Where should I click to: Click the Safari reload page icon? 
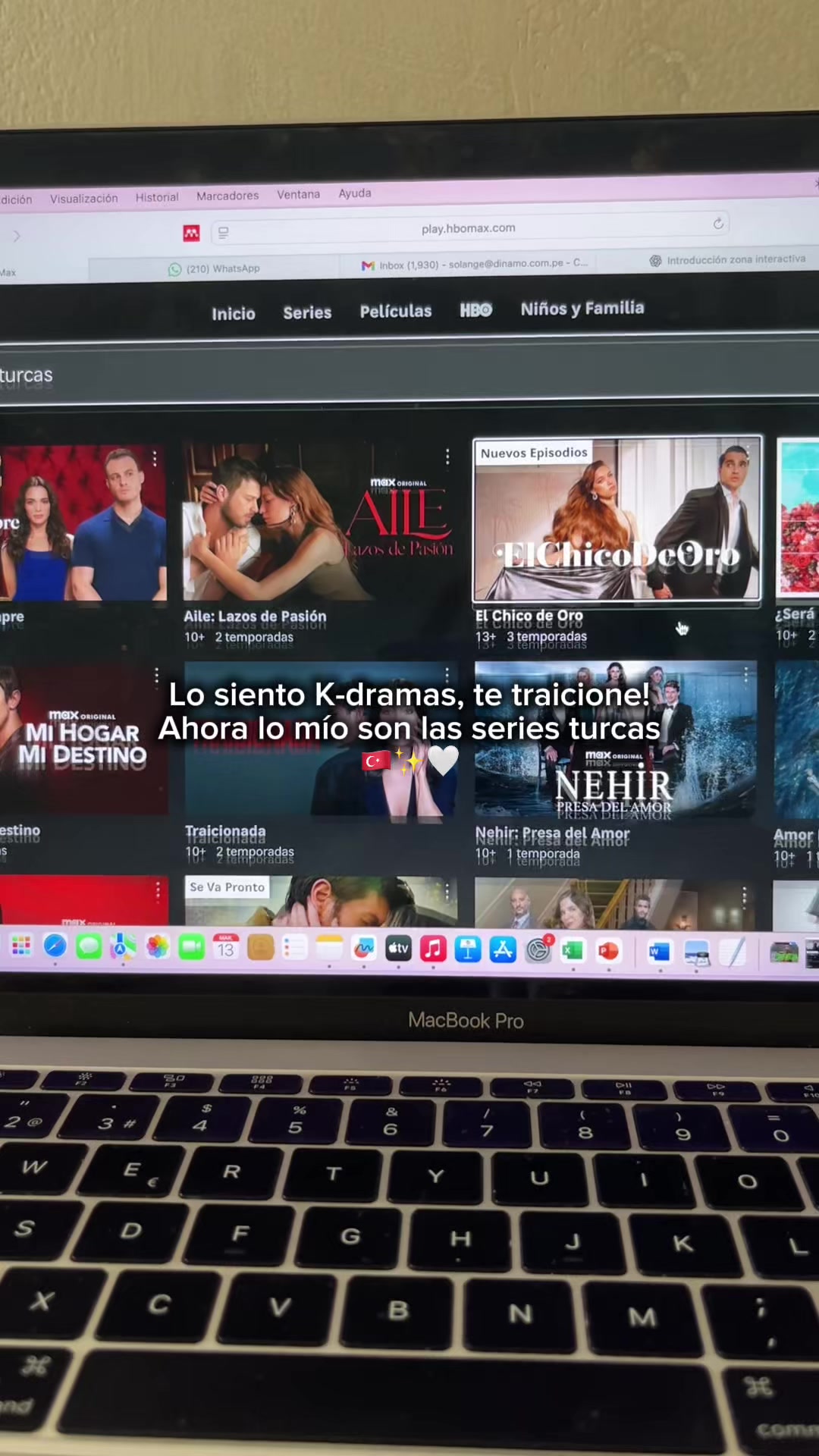(x=718, y=223)
